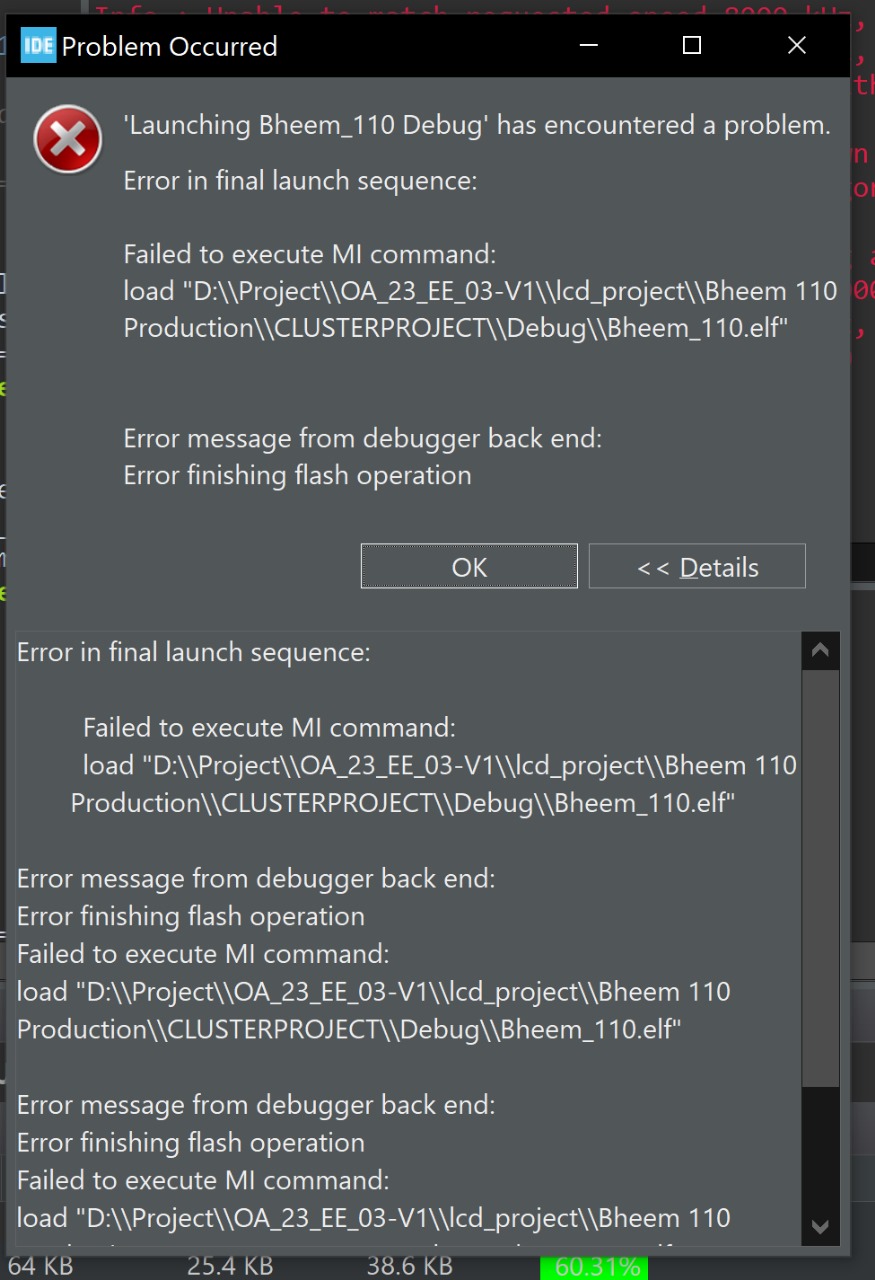Click the up arrow of details scrollbar
Screen dimensions: 875x1280
(x=820, y=651)
